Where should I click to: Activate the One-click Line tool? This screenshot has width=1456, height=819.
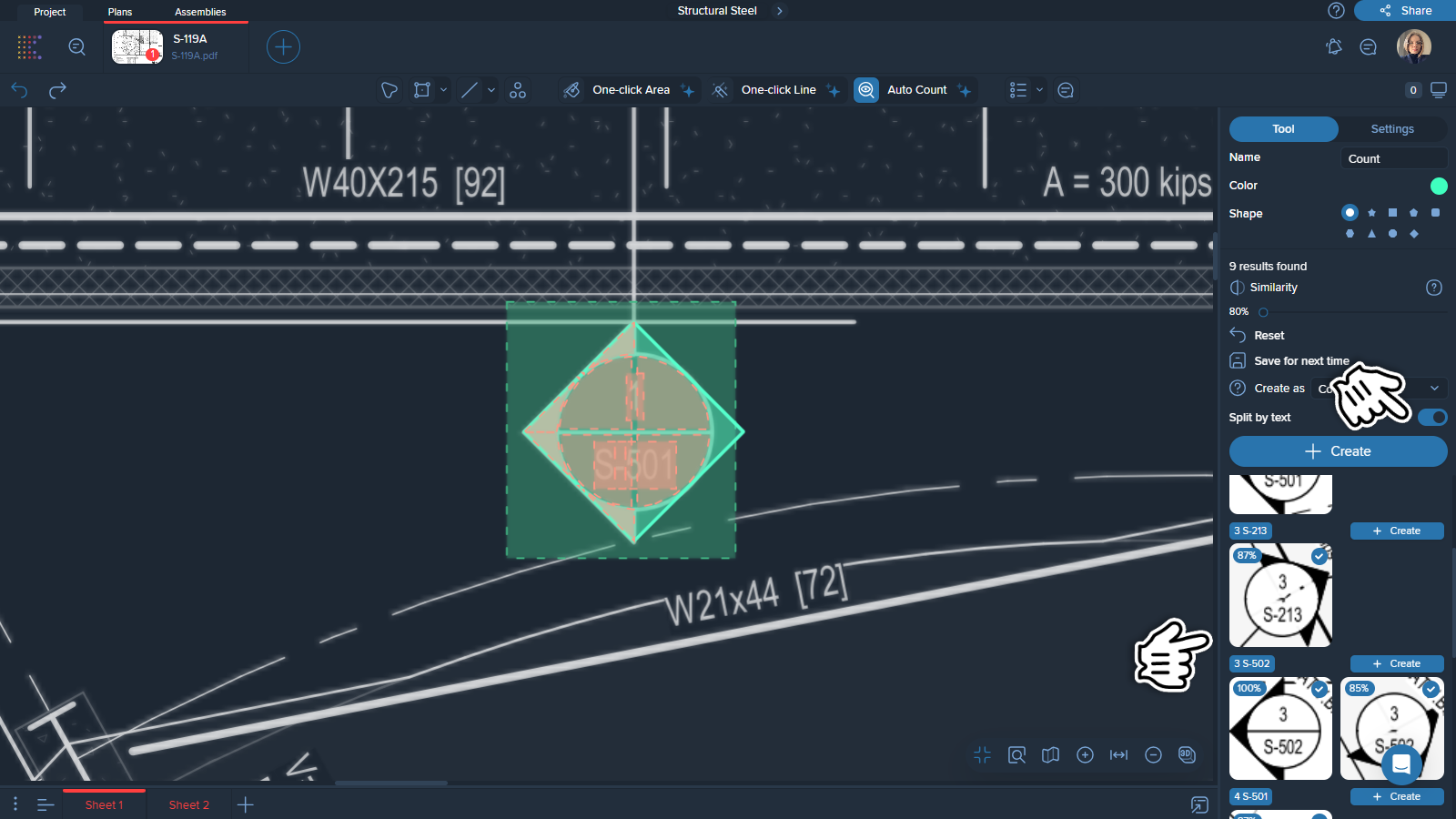(776, 90)
